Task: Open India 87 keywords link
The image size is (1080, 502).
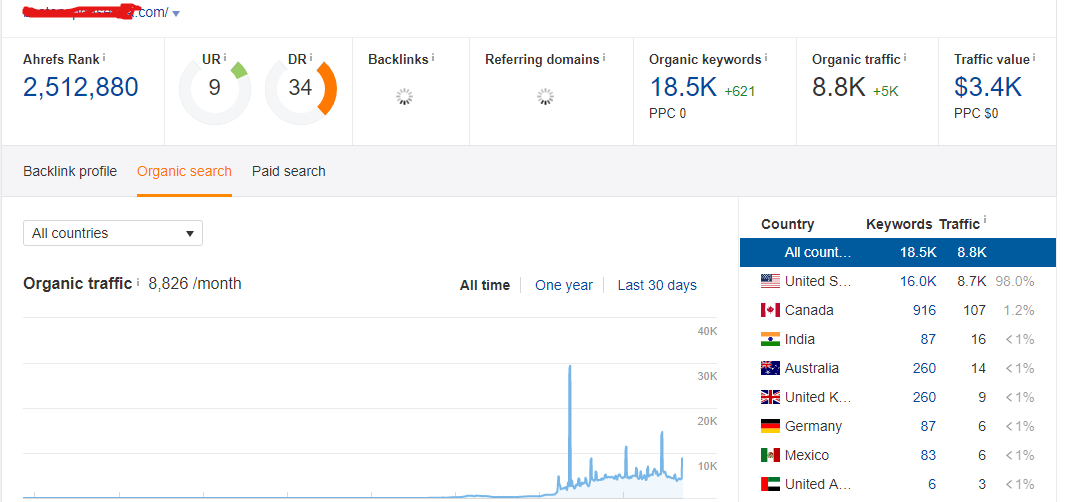Action: [928, 339]
